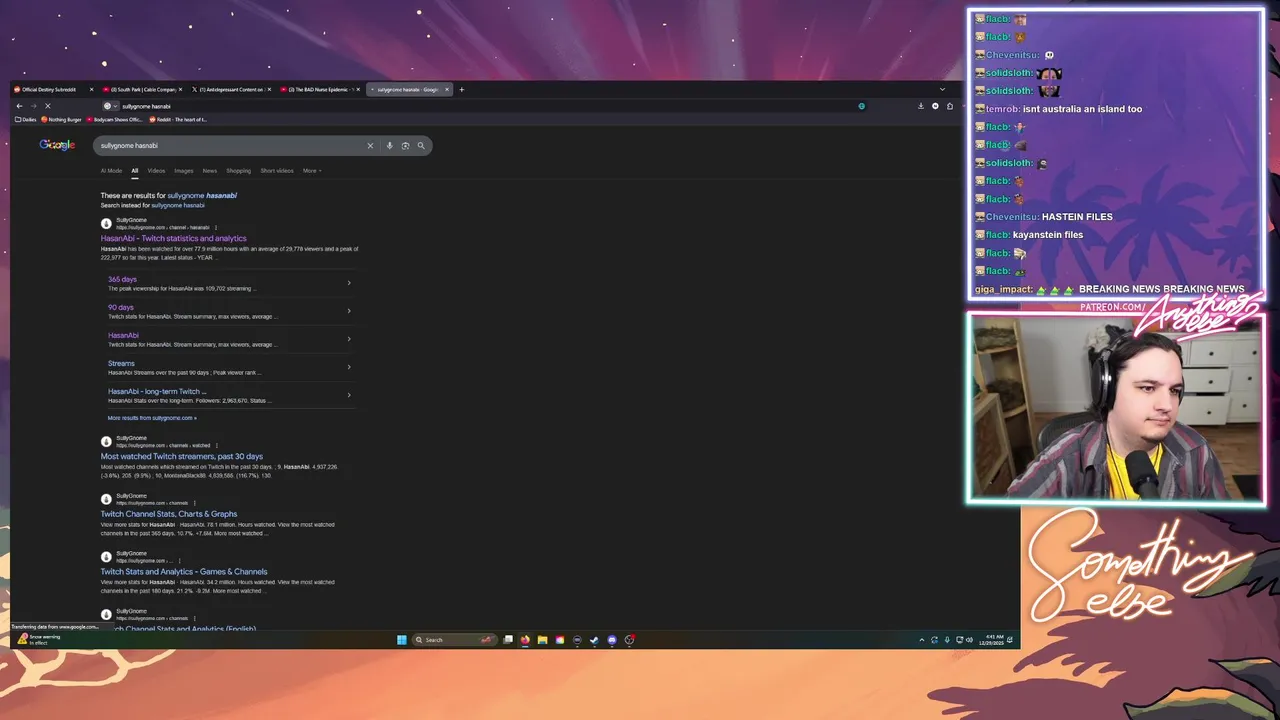Screen dimensions: 1280x720
Task: Go back with the browser back arrow
Action: 19,106
